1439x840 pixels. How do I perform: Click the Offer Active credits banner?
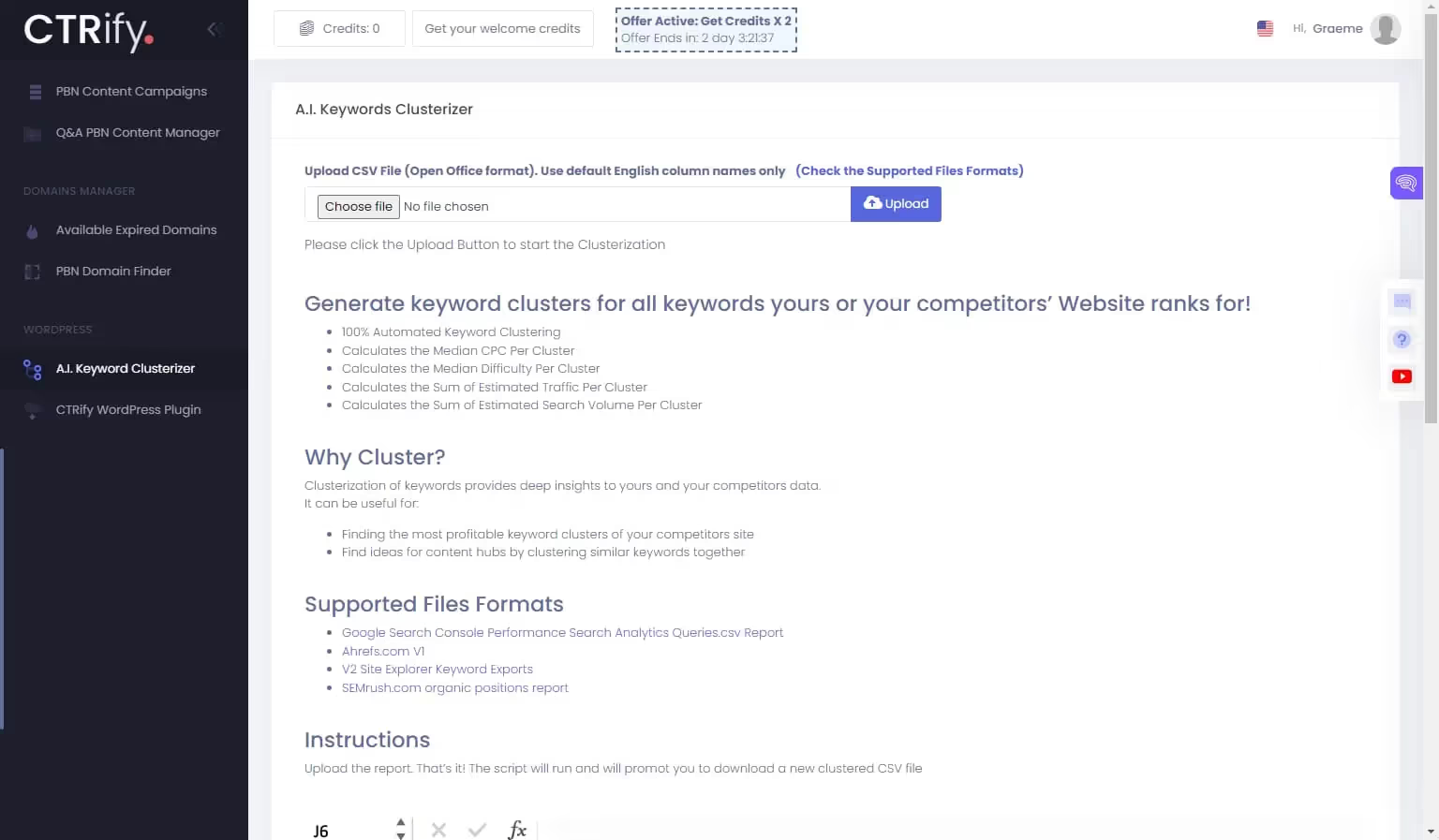[x=706, y=29]
